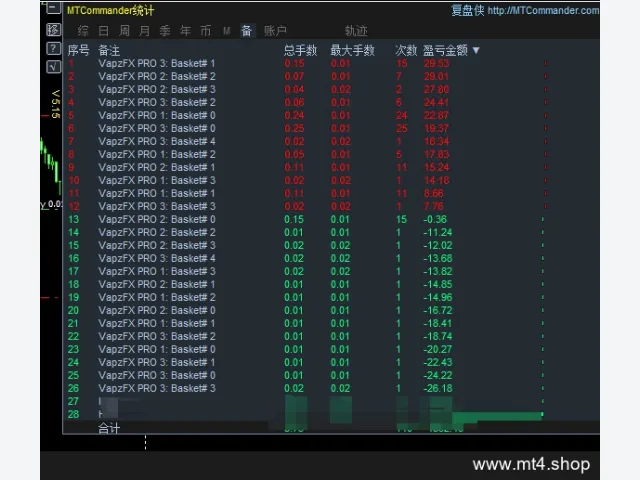Open the http://MTCommander.com link
640x480 pixels.
pos(543,10)
